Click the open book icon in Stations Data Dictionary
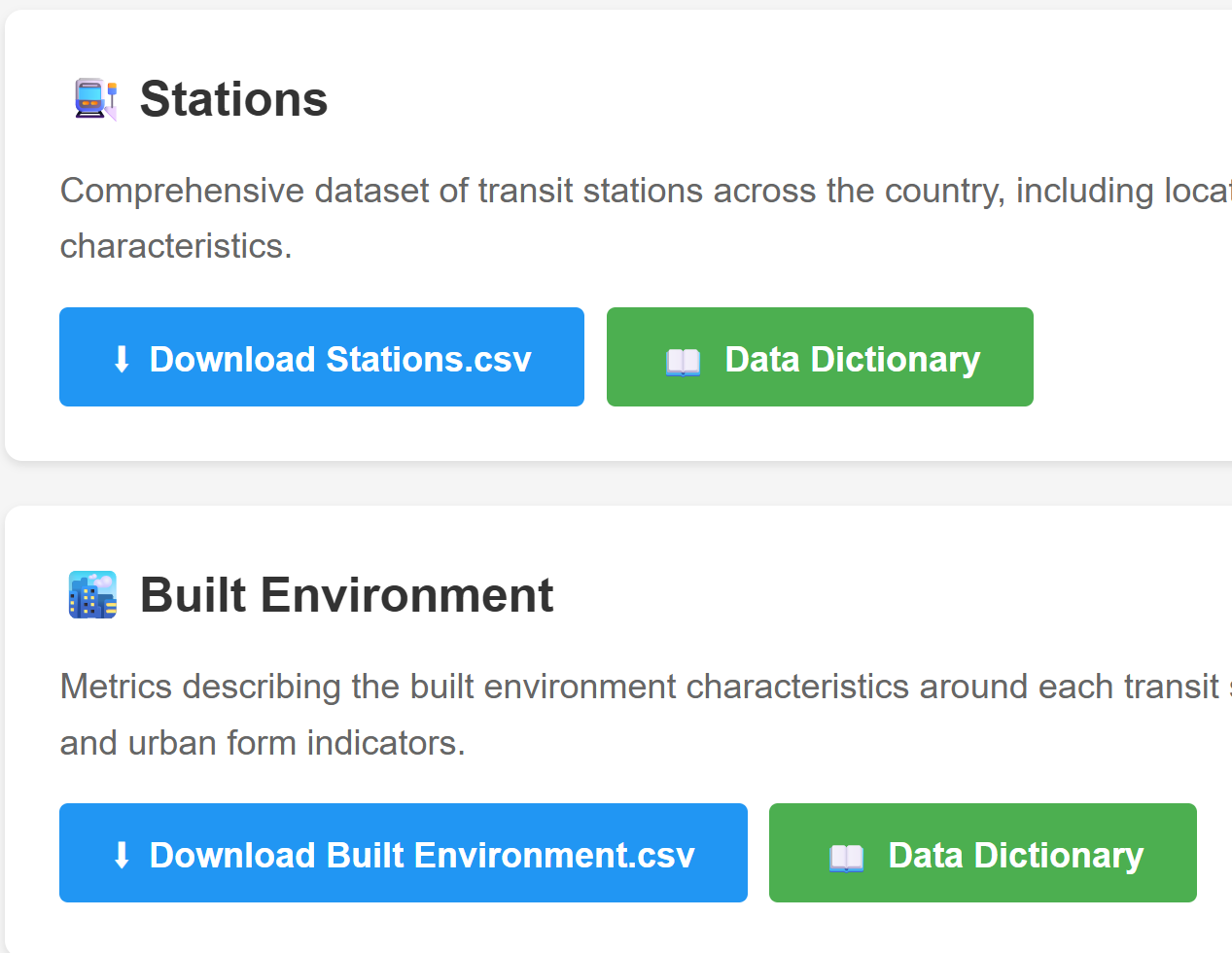 pos(683,361)
